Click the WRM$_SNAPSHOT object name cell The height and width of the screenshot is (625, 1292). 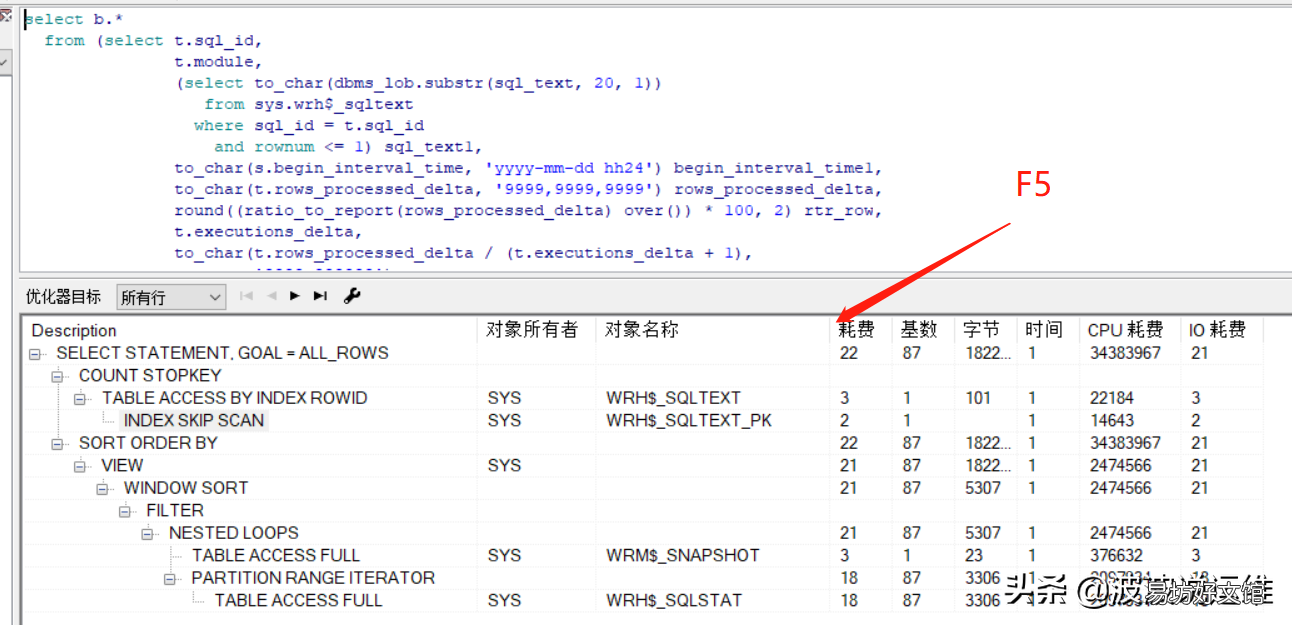click(x=683, y=556)
